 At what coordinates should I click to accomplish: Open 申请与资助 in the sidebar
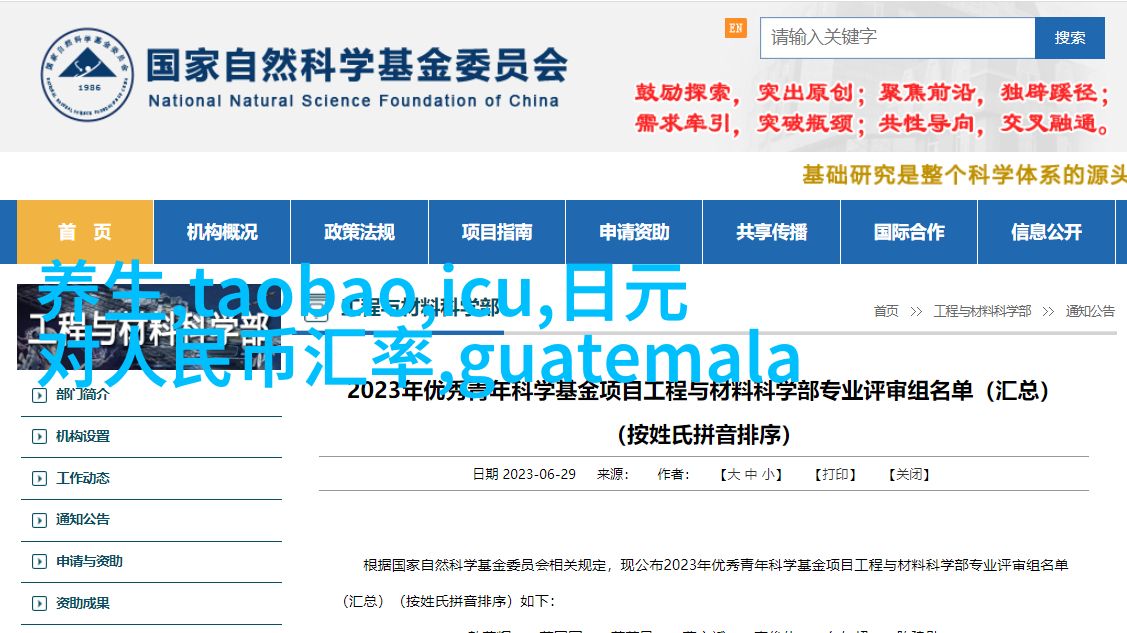click(89, 561)
